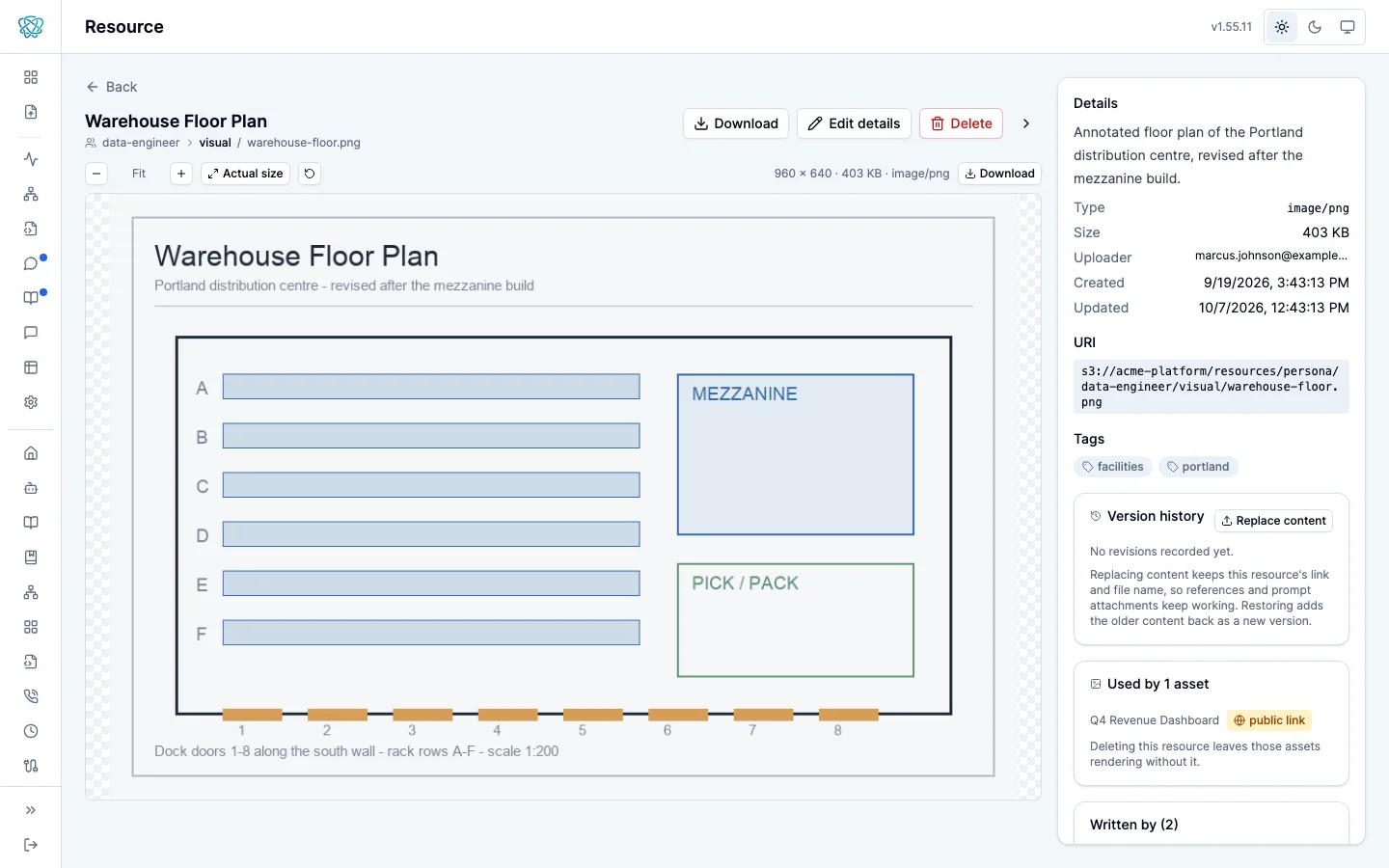The height and width of the screenshot is (868, 1389).
Task: Switch to dark theme with the moon icon
Action: [x=1315, y=27]
